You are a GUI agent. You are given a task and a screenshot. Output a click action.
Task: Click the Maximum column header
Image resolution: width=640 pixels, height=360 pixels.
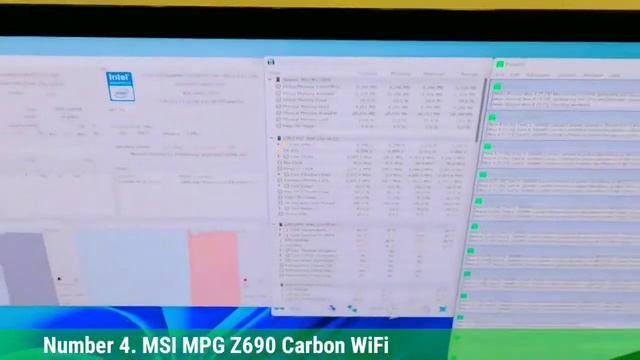pyautogui.click(x=434, y=74)
